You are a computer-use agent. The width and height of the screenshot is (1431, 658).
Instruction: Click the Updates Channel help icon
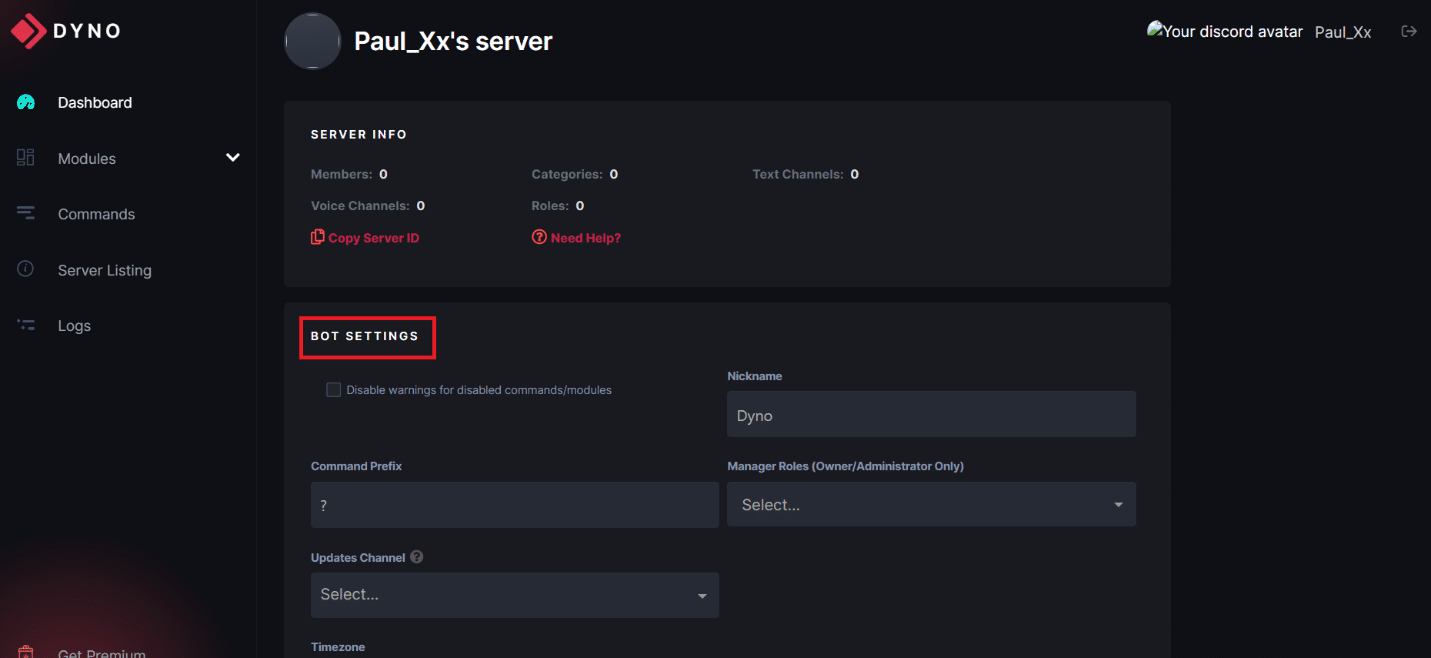point(417,557)
